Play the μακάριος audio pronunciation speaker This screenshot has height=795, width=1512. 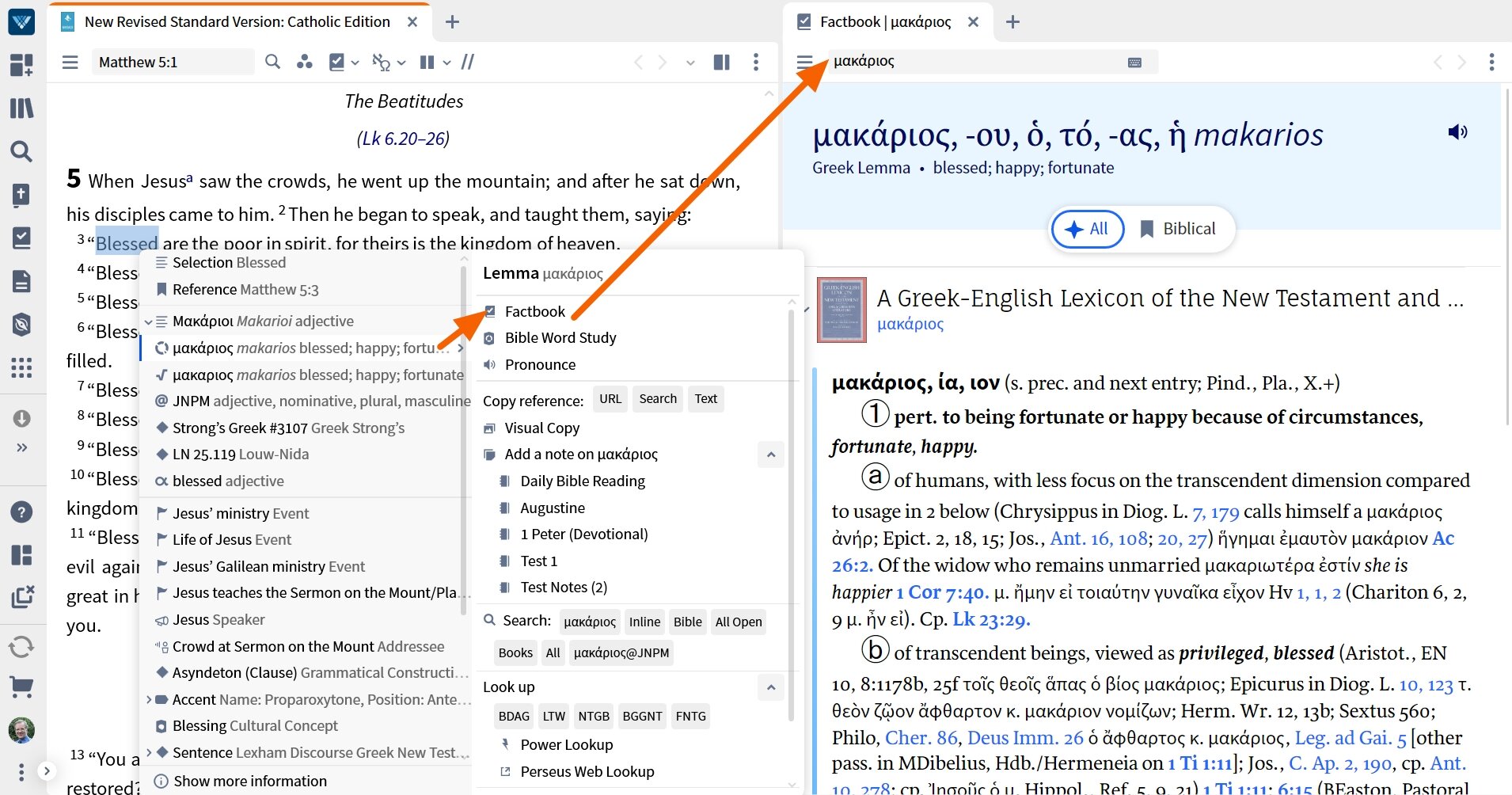pos(1457,132)
